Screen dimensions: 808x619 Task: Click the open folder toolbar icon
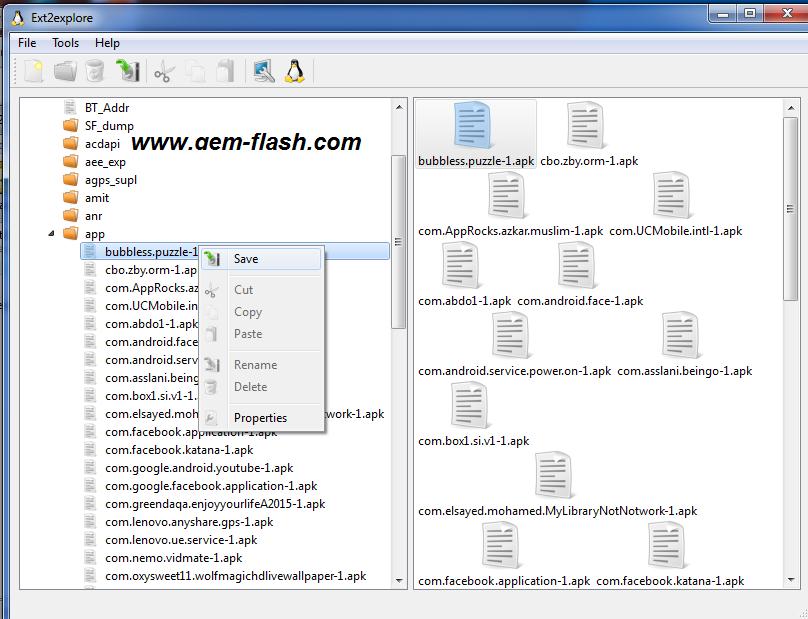pos(65,71)
